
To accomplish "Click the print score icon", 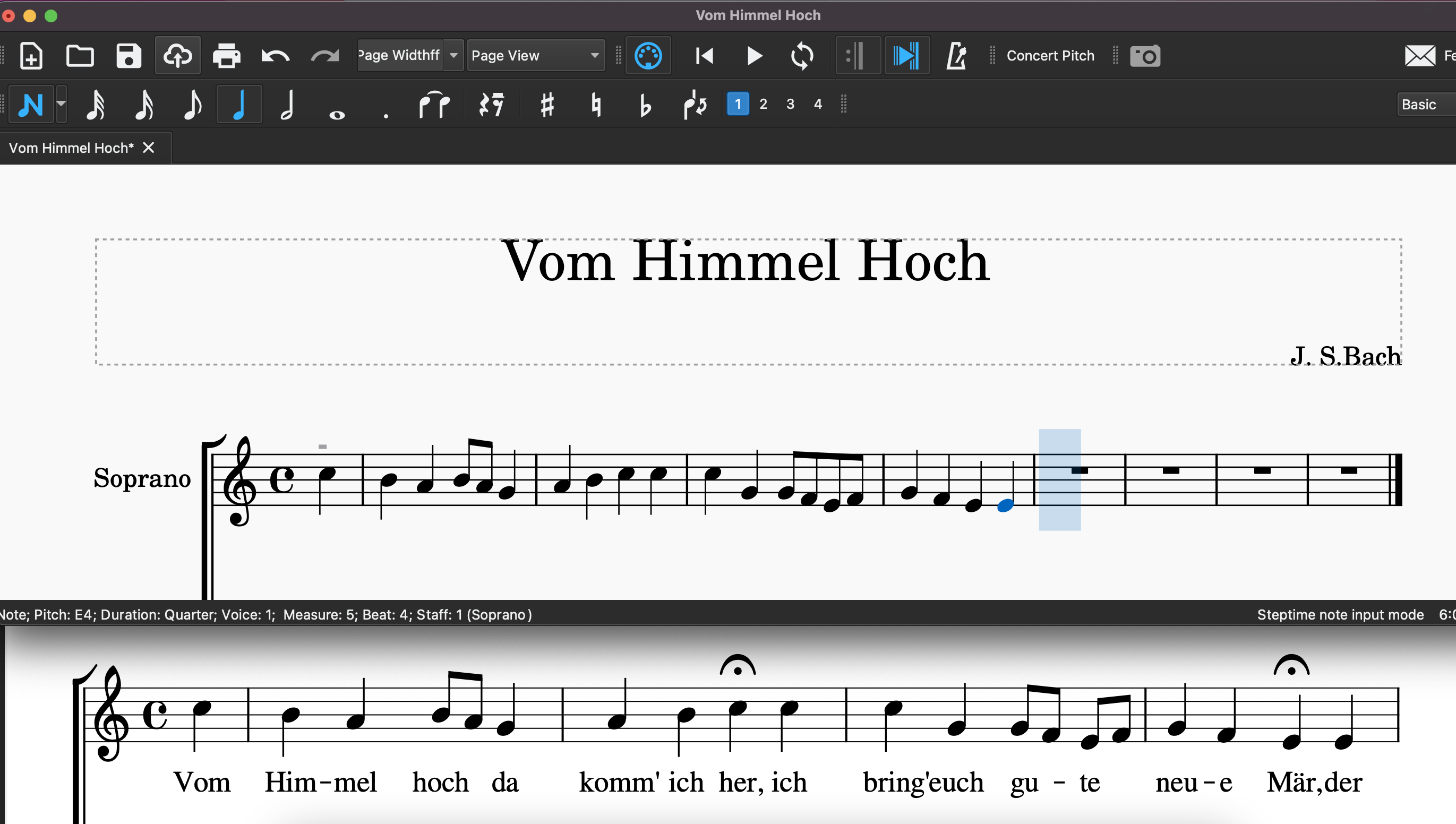I will pyautogui.click(x=226, y=55).
